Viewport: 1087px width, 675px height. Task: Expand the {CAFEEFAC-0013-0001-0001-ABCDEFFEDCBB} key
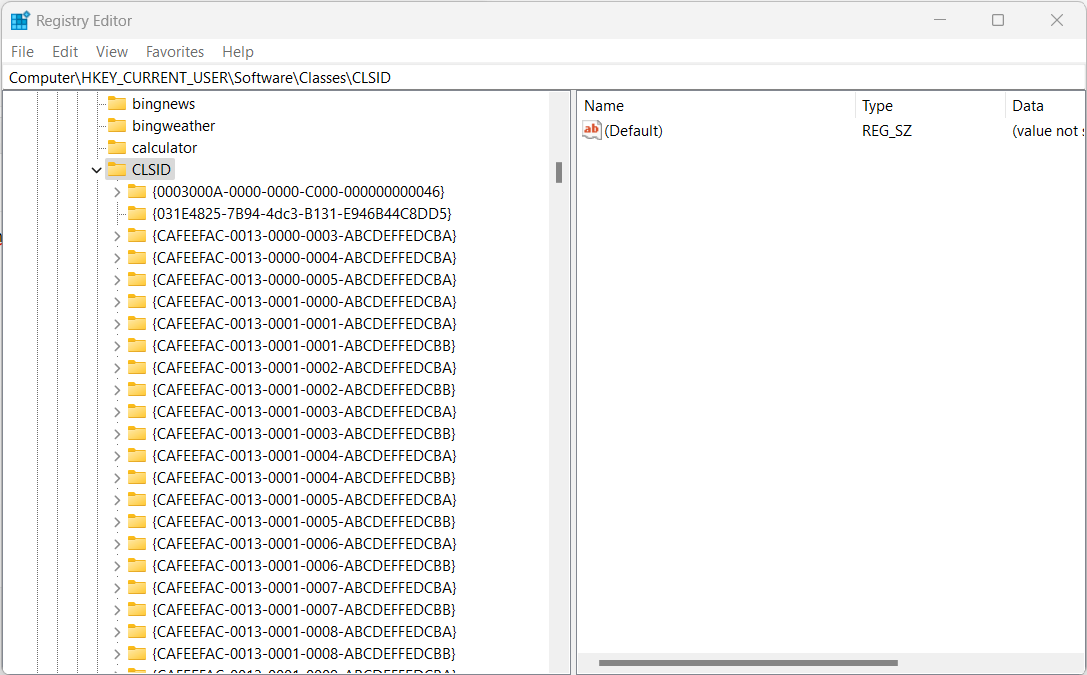(x=117, y=346)
